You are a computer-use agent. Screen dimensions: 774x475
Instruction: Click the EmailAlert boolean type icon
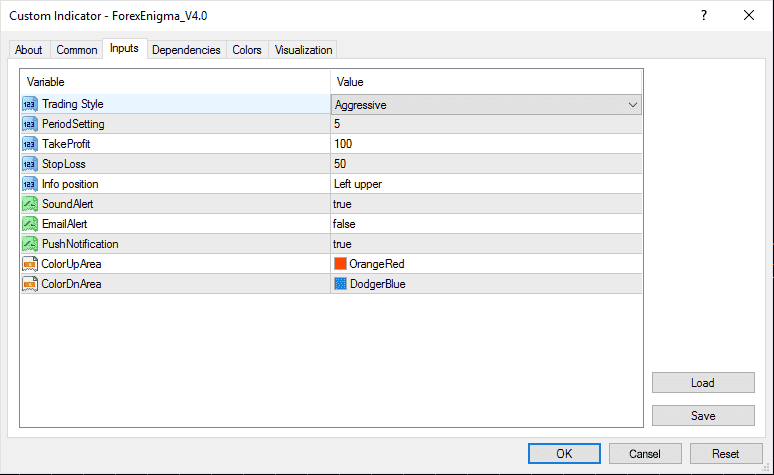click(x=30, y=224)
